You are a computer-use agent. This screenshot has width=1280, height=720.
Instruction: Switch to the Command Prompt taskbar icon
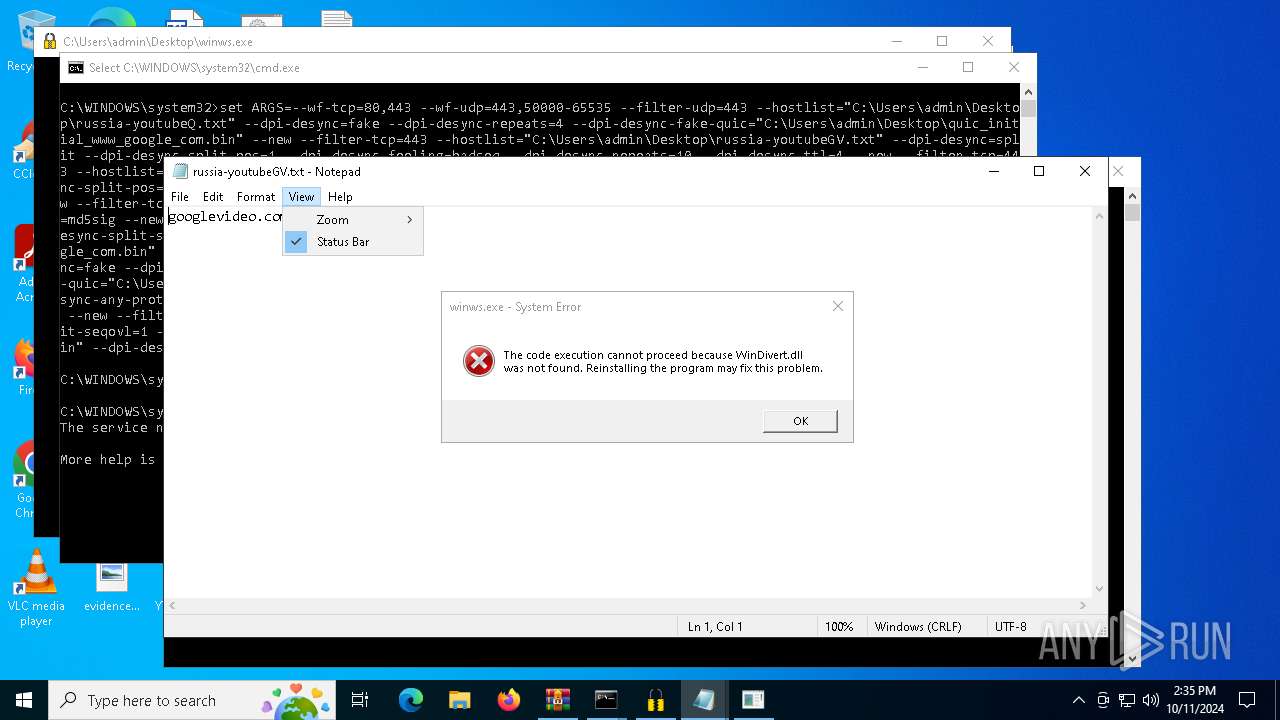coord(606,700)
